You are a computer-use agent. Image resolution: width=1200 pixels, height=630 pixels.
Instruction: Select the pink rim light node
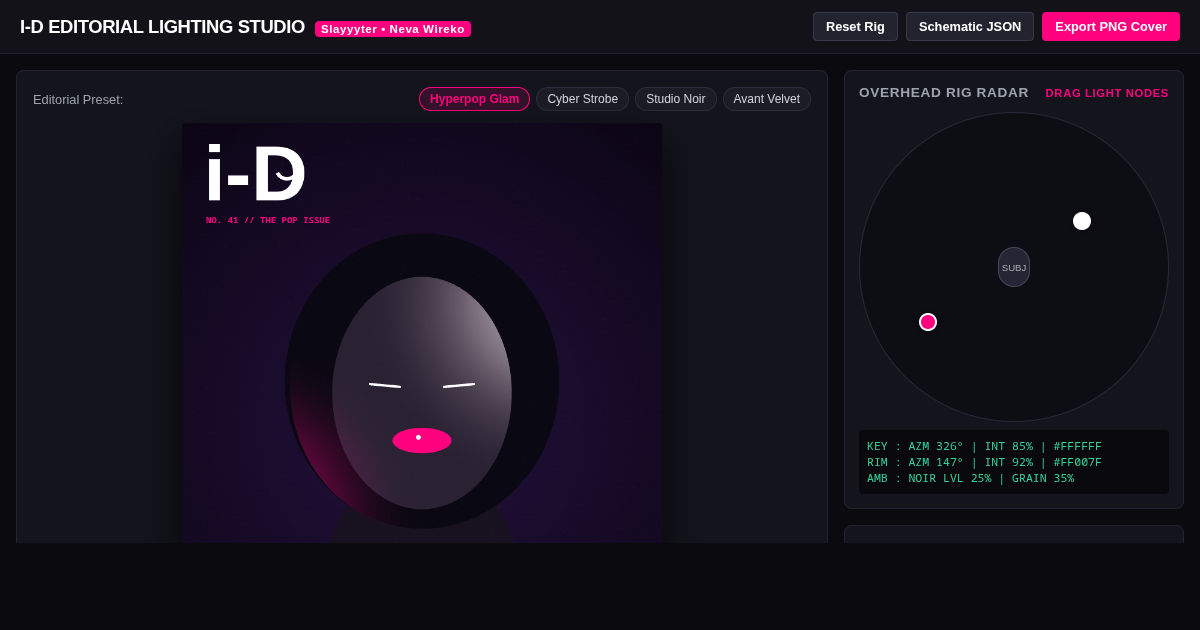click(x=928, y=322)
